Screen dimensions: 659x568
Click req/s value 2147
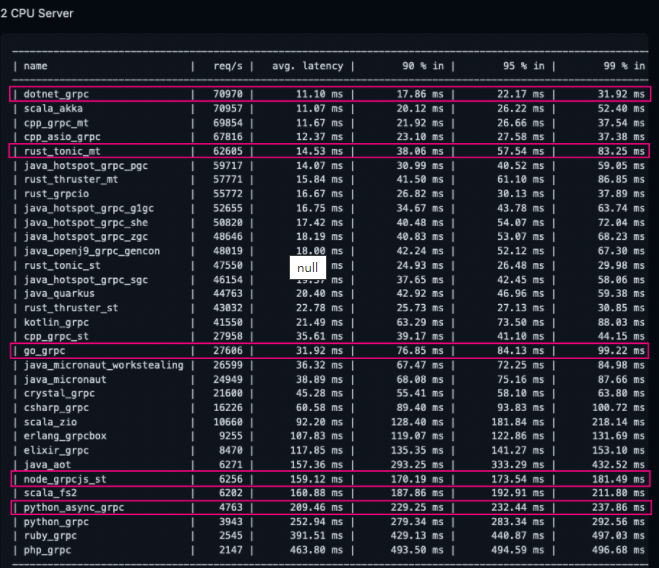tap(231, 550)
